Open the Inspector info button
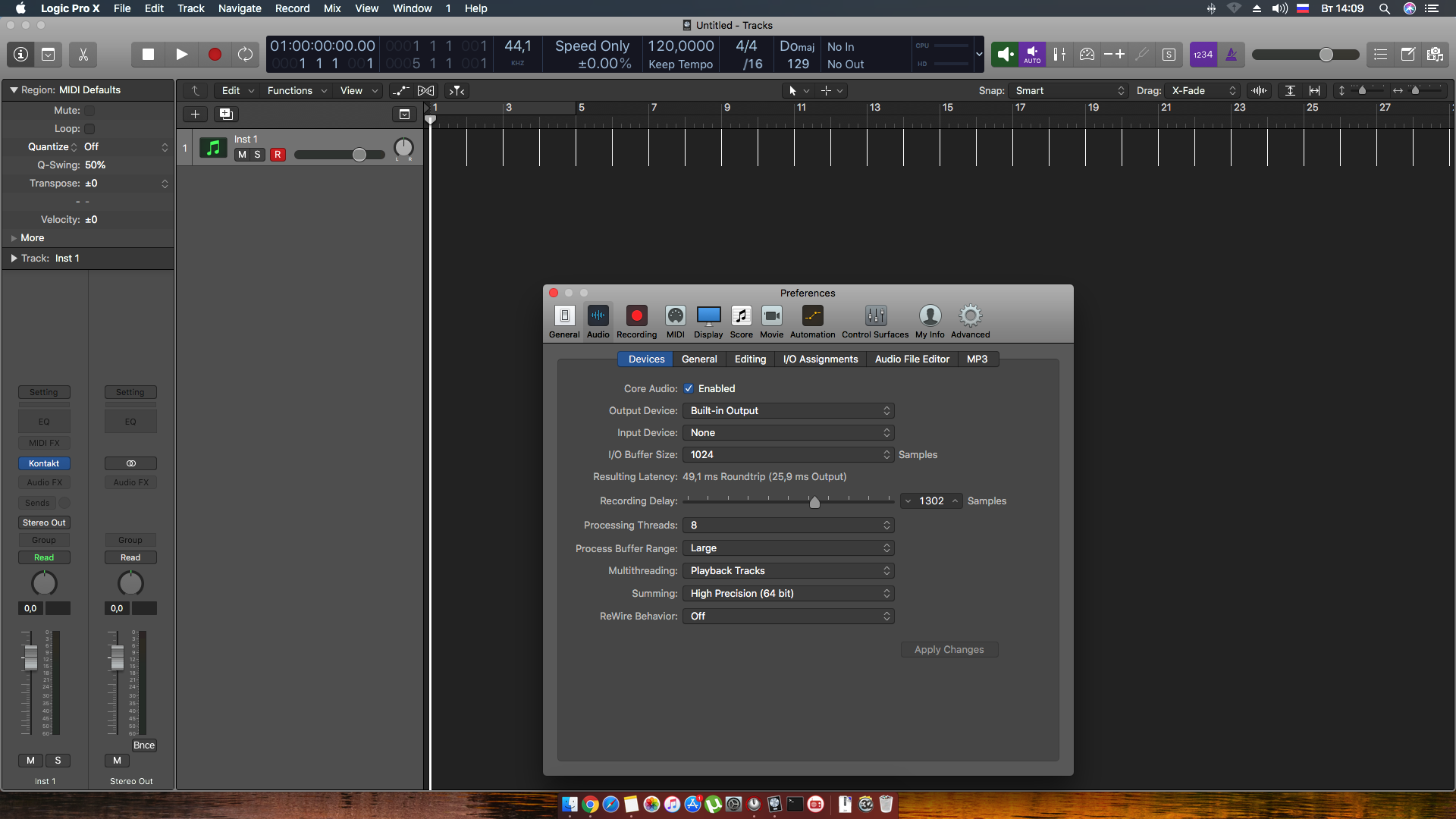The width and height of the screenshot is (1456, 819). point(20,55)
